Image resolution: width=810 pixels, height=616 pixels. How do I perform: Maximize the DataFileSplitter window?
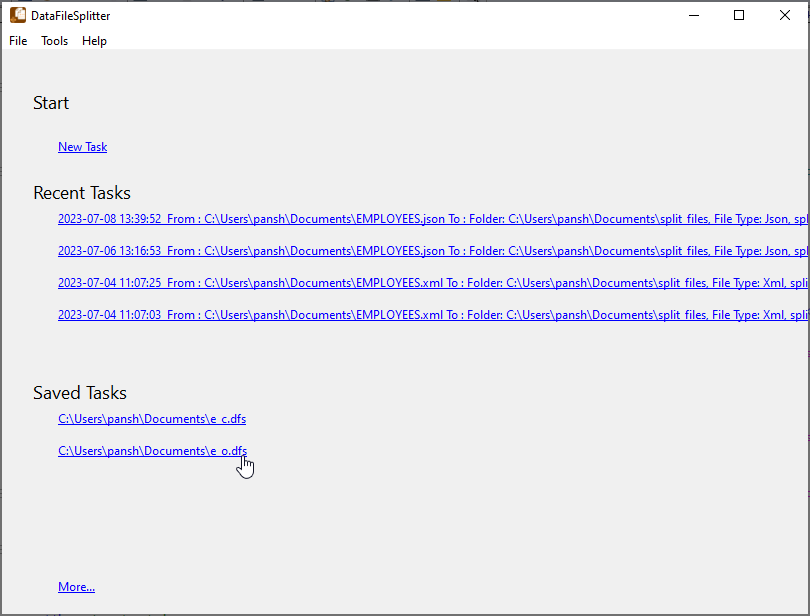739,15
